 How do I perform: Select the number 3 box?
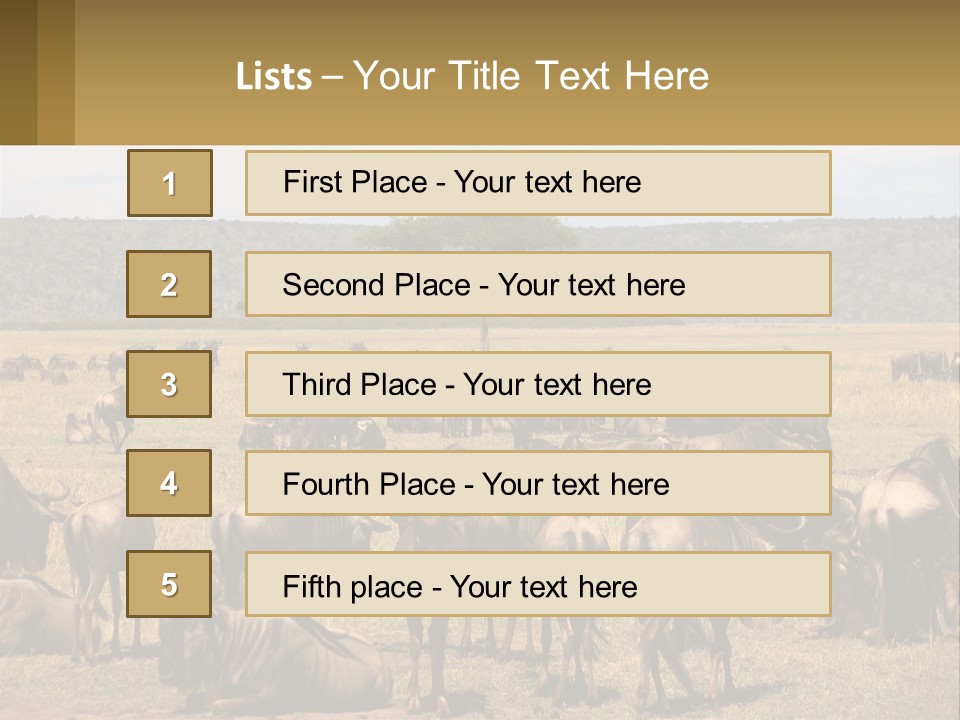pyautogui.click(x=169, y=384)
